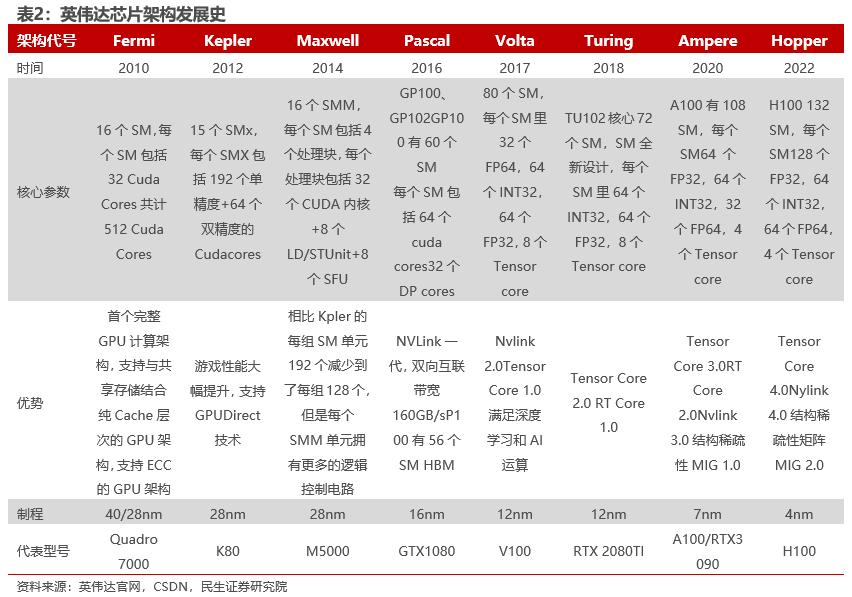
Task: Click the Hopper column header
Action: [799, 41]
